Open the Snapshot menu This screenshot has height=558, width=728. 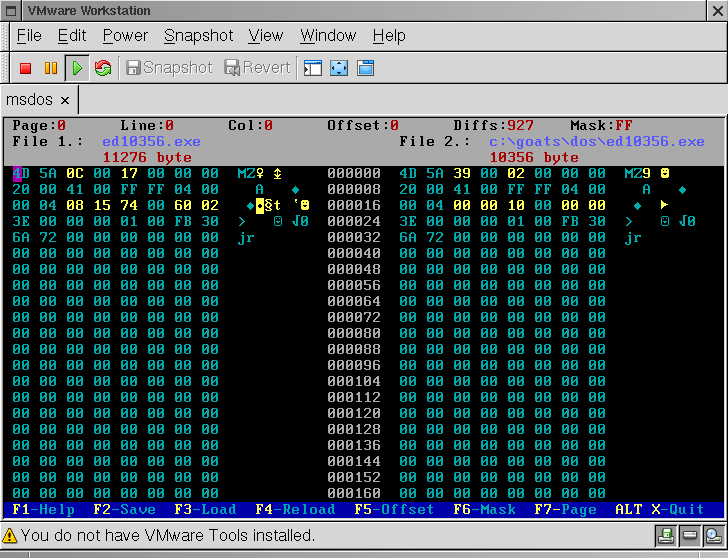tap(198, 36)
